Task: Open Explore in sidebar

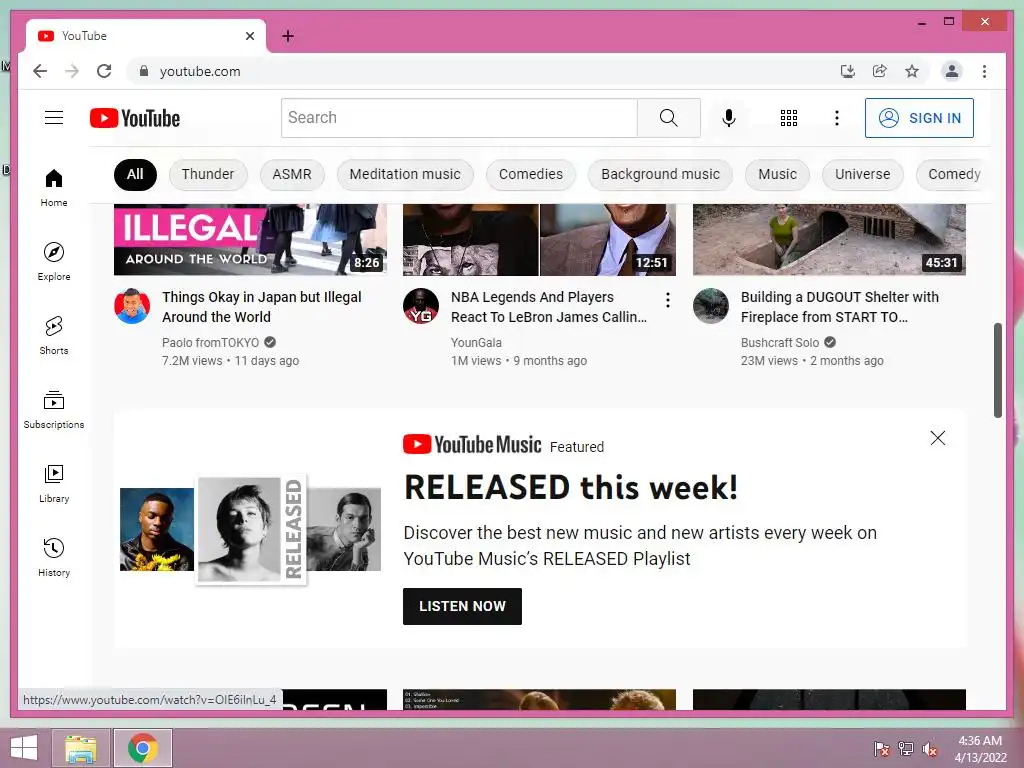Action: click(54, 261)
